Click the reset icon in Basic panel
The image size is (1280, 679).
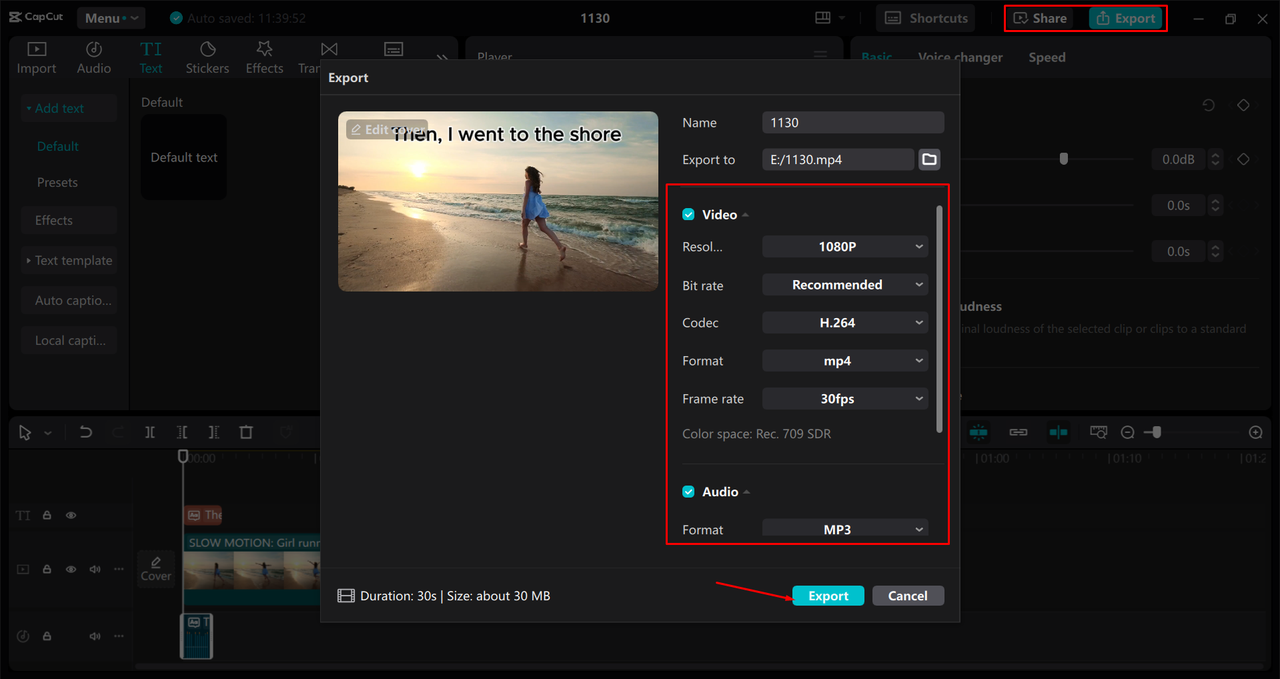pos(1209,105)
